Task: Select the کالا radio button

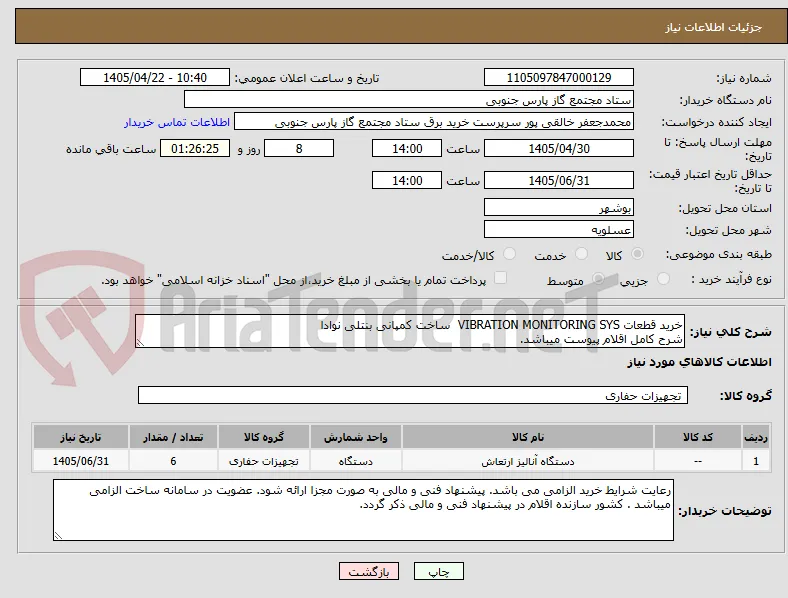Action: (x=637, y=254)
